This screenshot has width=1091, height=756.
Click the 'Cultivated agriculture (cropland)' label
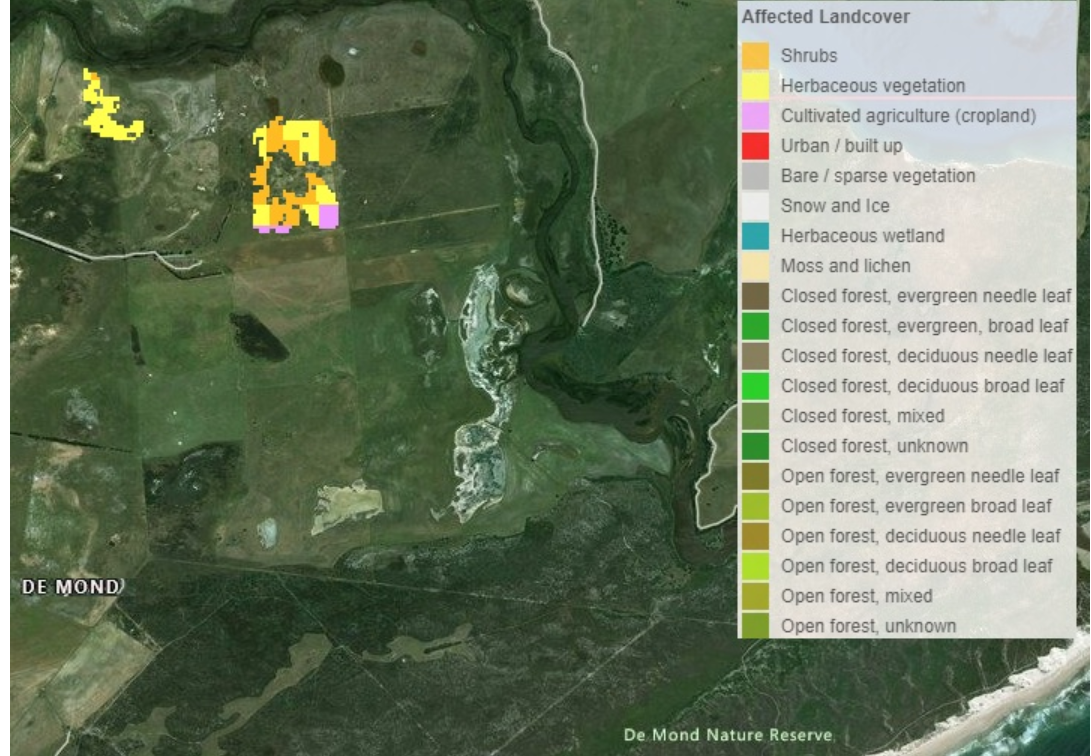coord(908,115)
